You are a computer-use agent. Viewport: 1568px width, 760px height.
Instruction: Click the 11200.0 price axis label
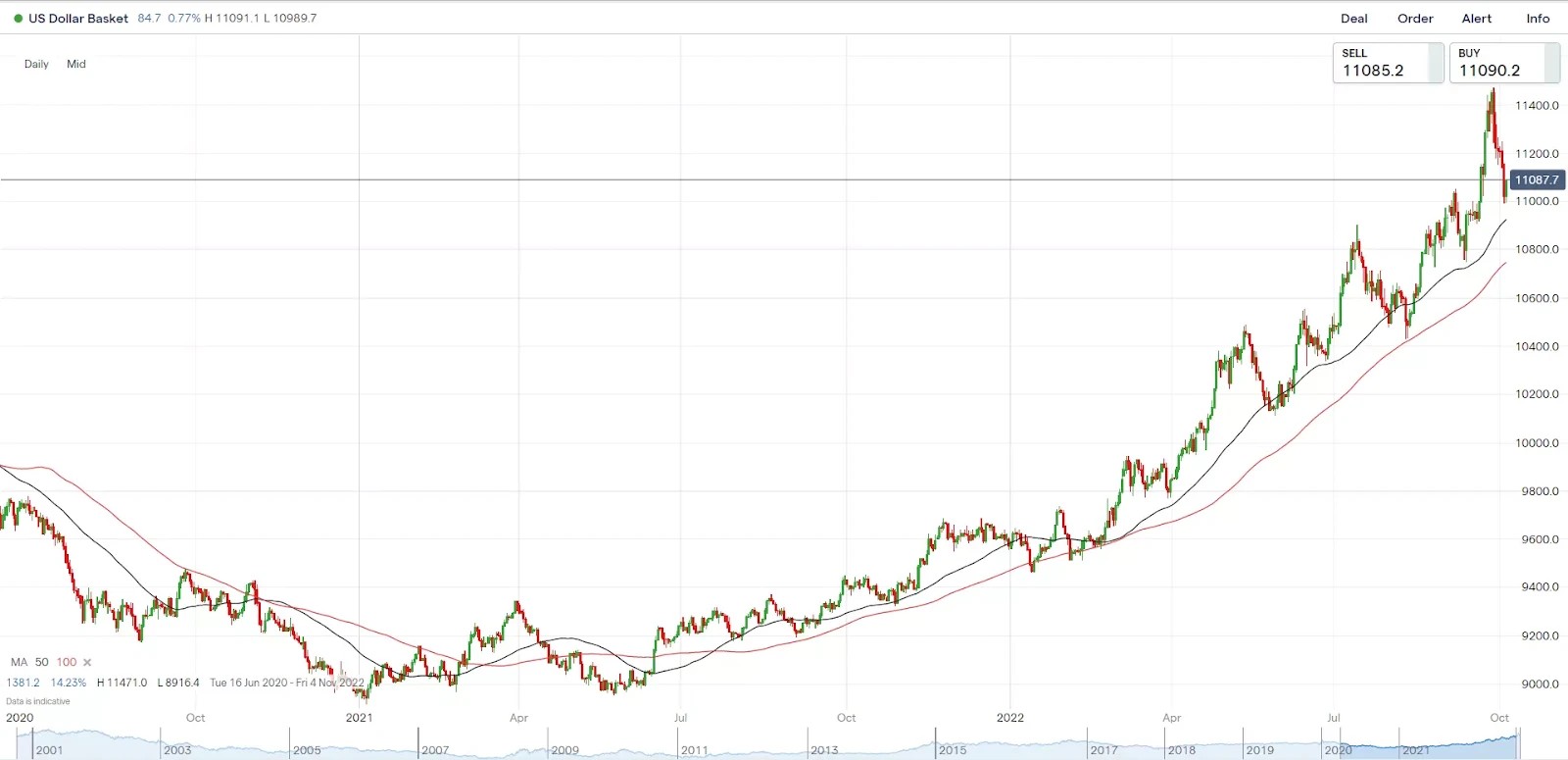pyautogui.click(x=1537, y=154)
